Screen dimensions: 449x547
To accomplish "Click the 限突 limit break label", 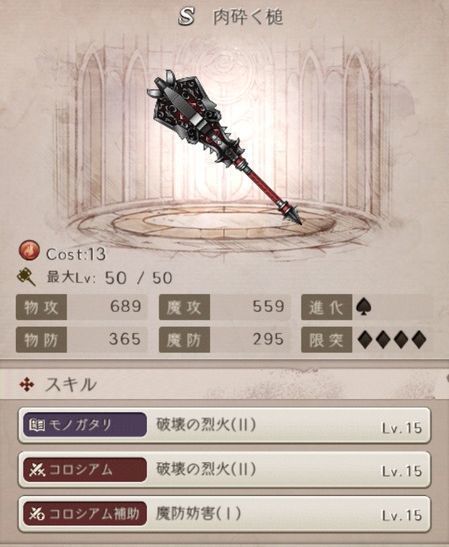I will 327,340.
